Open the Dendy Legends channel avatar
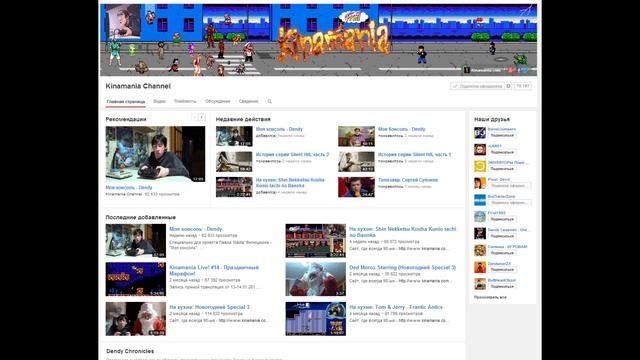Viewport: 640px width, 360px height. 480,233
